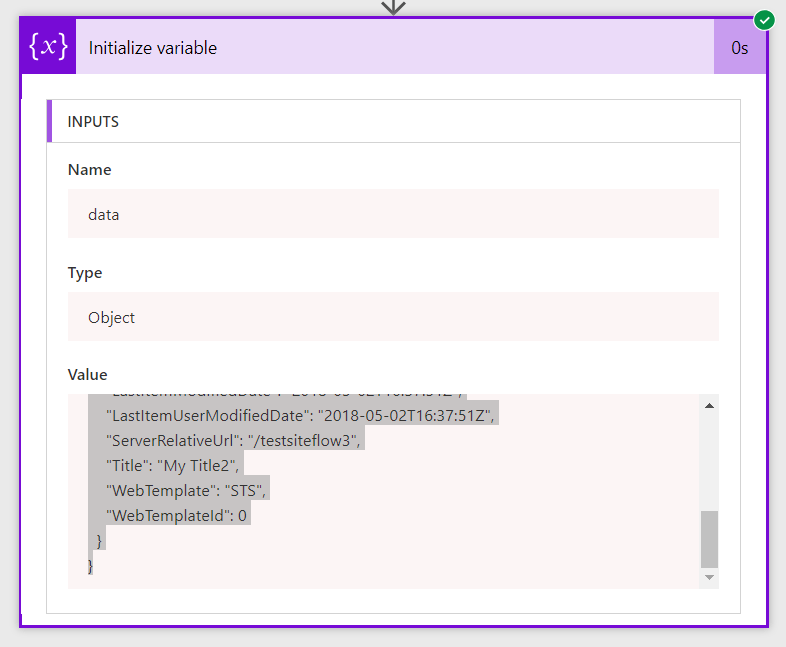
Task: Click the "Title": "My Title2" line
Action: click(172, 466)
